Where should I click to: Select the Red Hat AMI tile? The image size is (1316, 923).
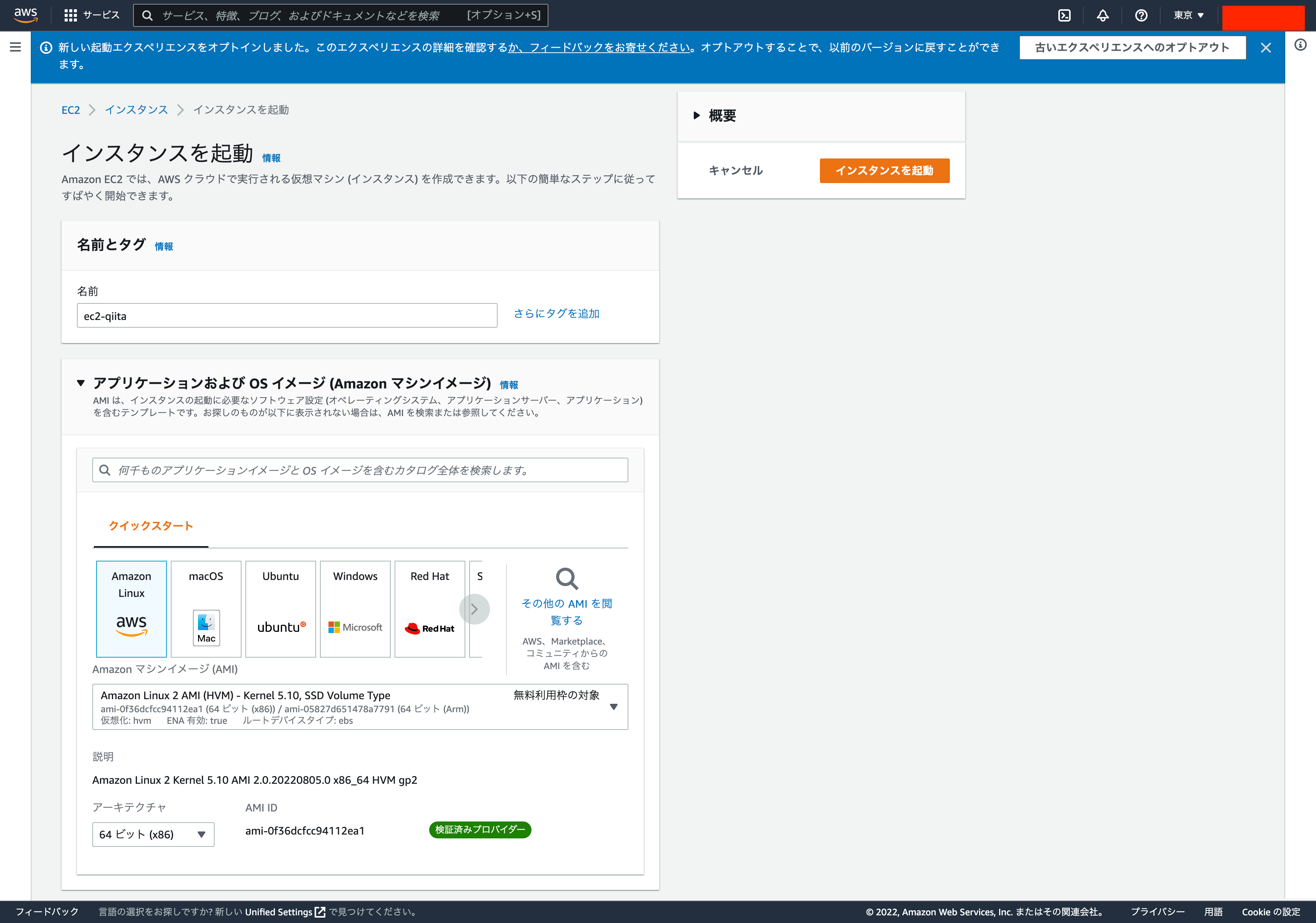point(429,609)
